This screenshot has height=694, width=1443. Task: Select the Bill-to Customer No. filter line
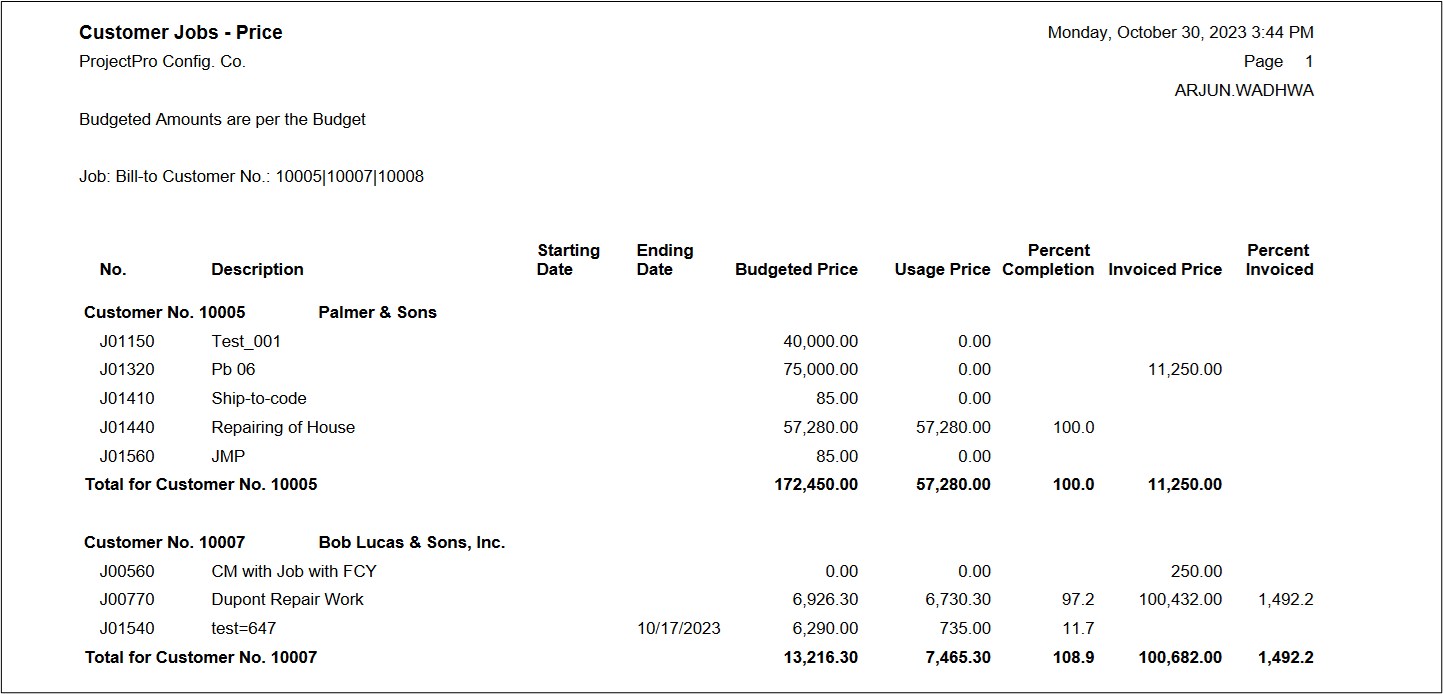[x=251, y=177]
